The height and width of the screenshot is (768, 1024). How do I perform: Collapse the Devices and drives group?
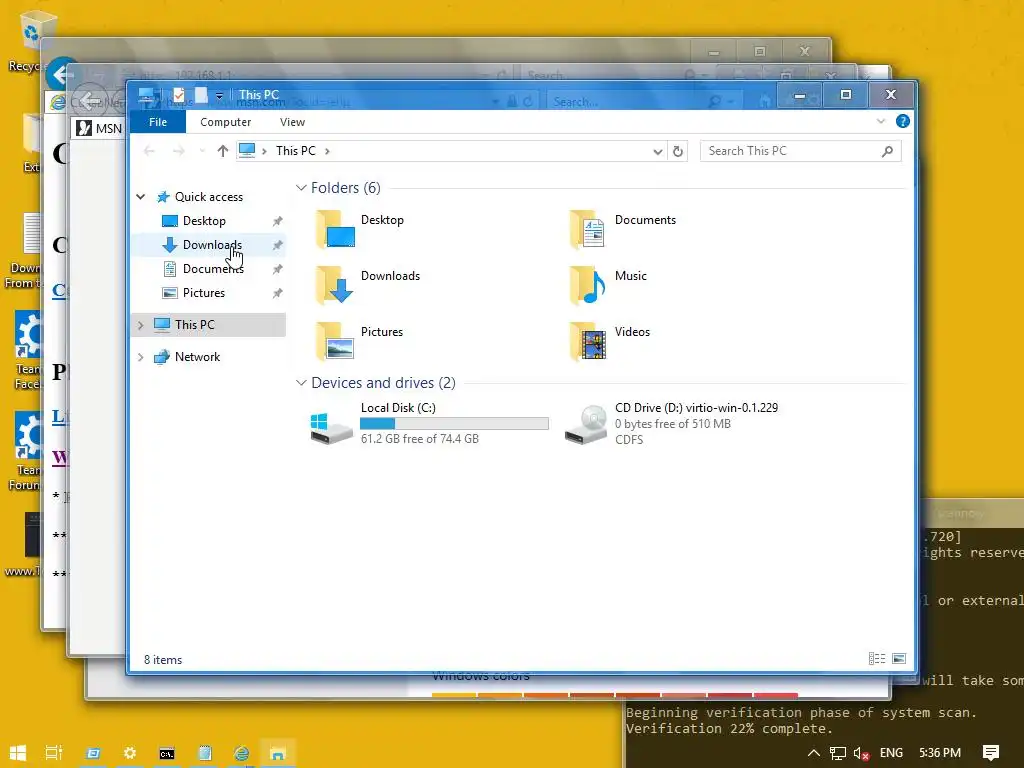click(301, 383)
